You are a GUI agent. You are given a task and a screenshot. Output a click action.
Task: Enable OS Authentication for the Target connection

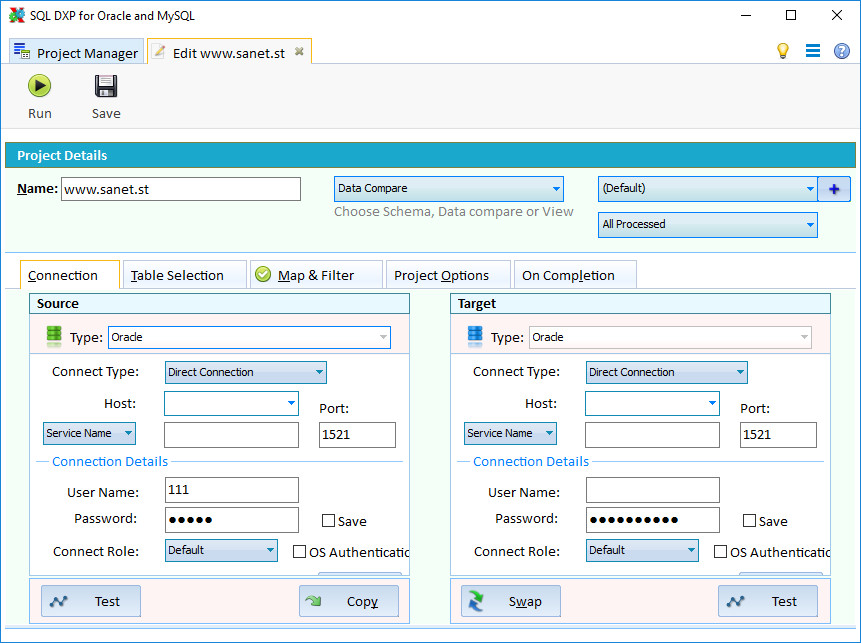[720, 551]
